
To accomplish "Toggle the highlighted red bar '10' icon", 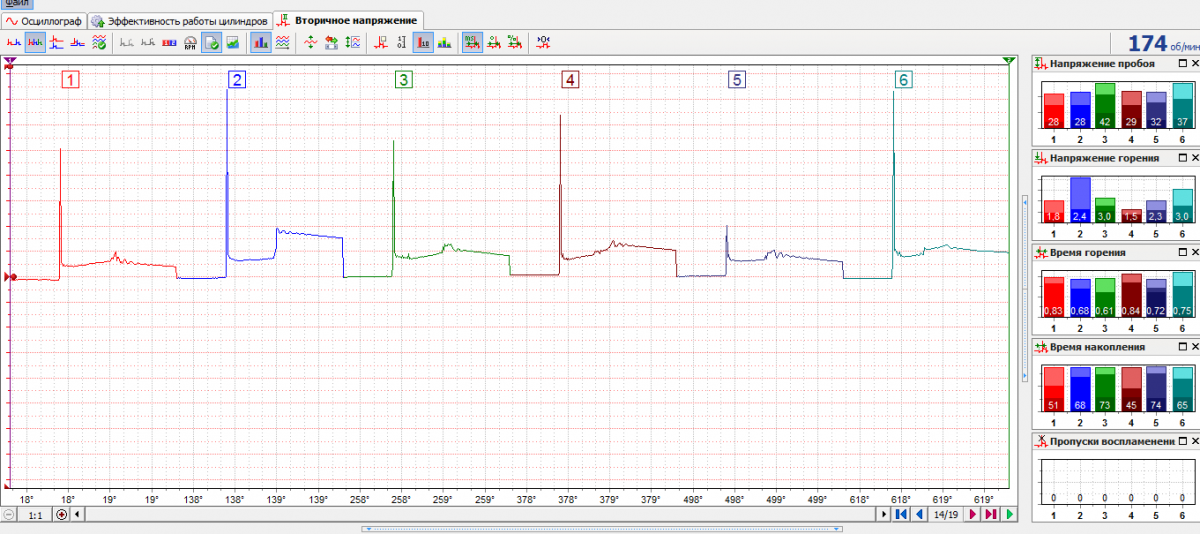I will 423,42.
